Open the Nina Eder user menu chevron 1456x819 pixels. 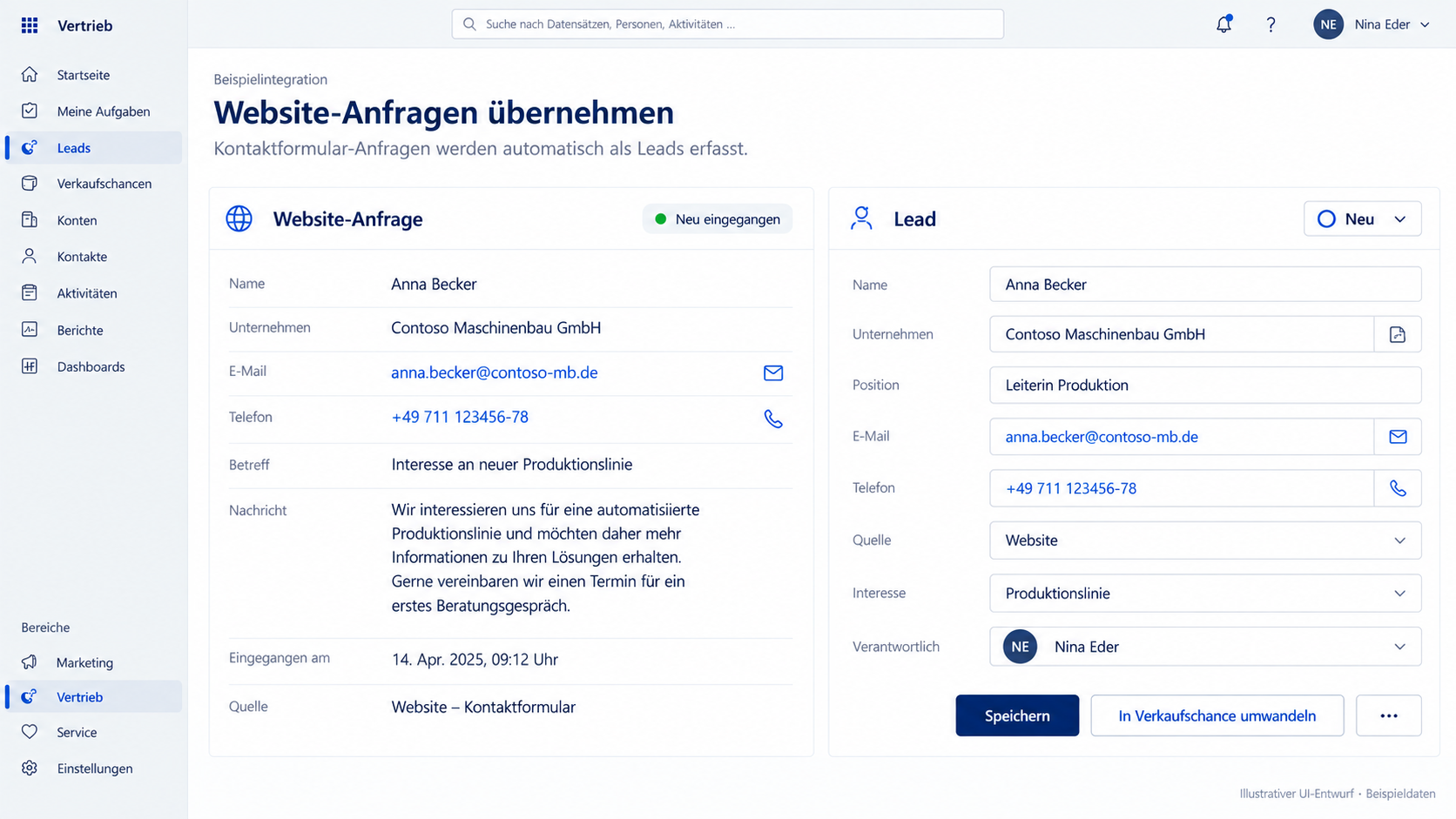[x=1425, y=24]
